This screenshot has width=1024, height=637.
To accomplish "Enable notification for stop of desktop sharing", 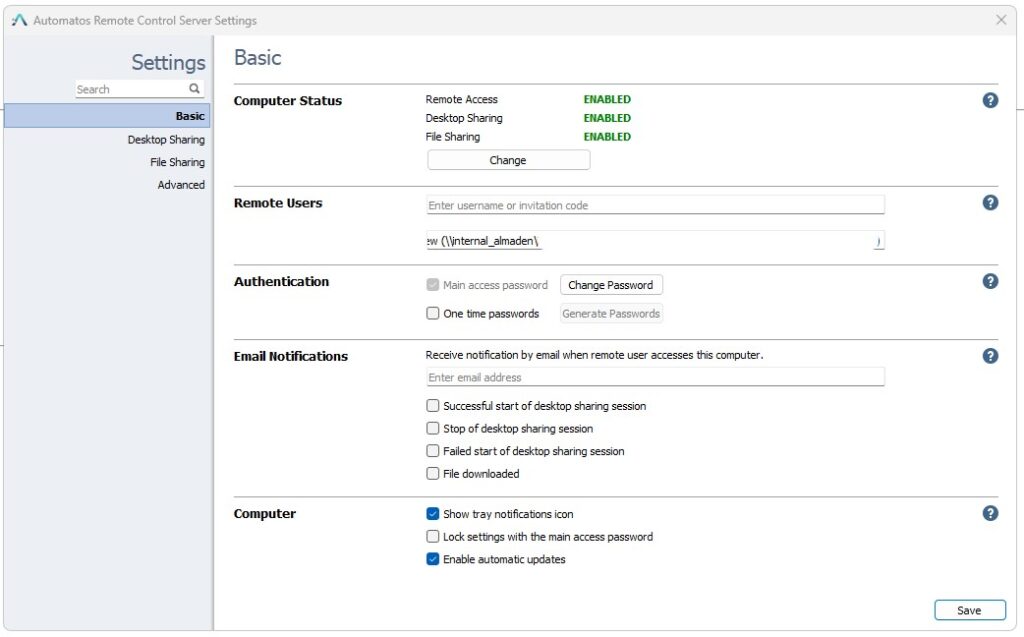I will coord(432,428).
